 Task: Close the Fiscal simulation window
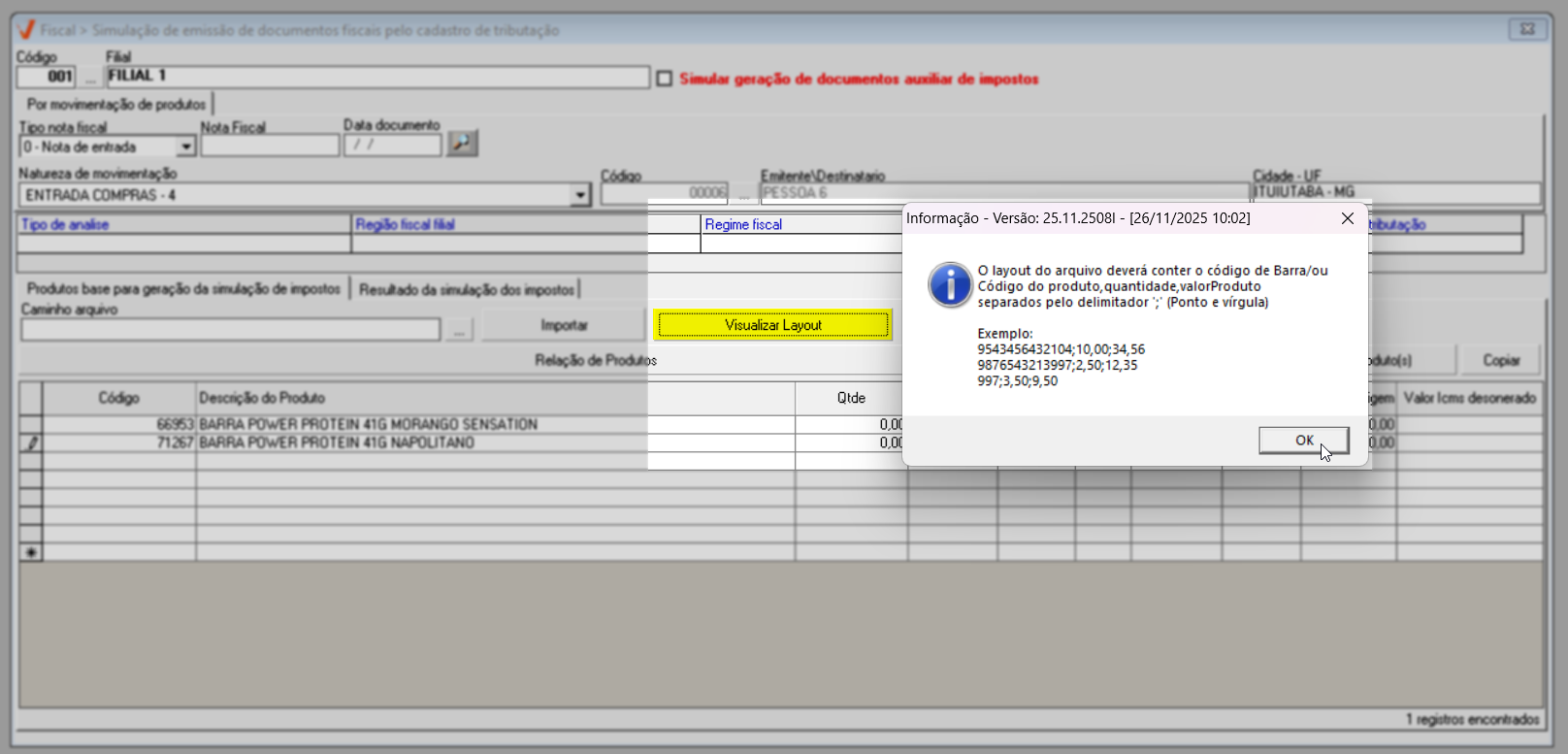(x=1527, y=29)
